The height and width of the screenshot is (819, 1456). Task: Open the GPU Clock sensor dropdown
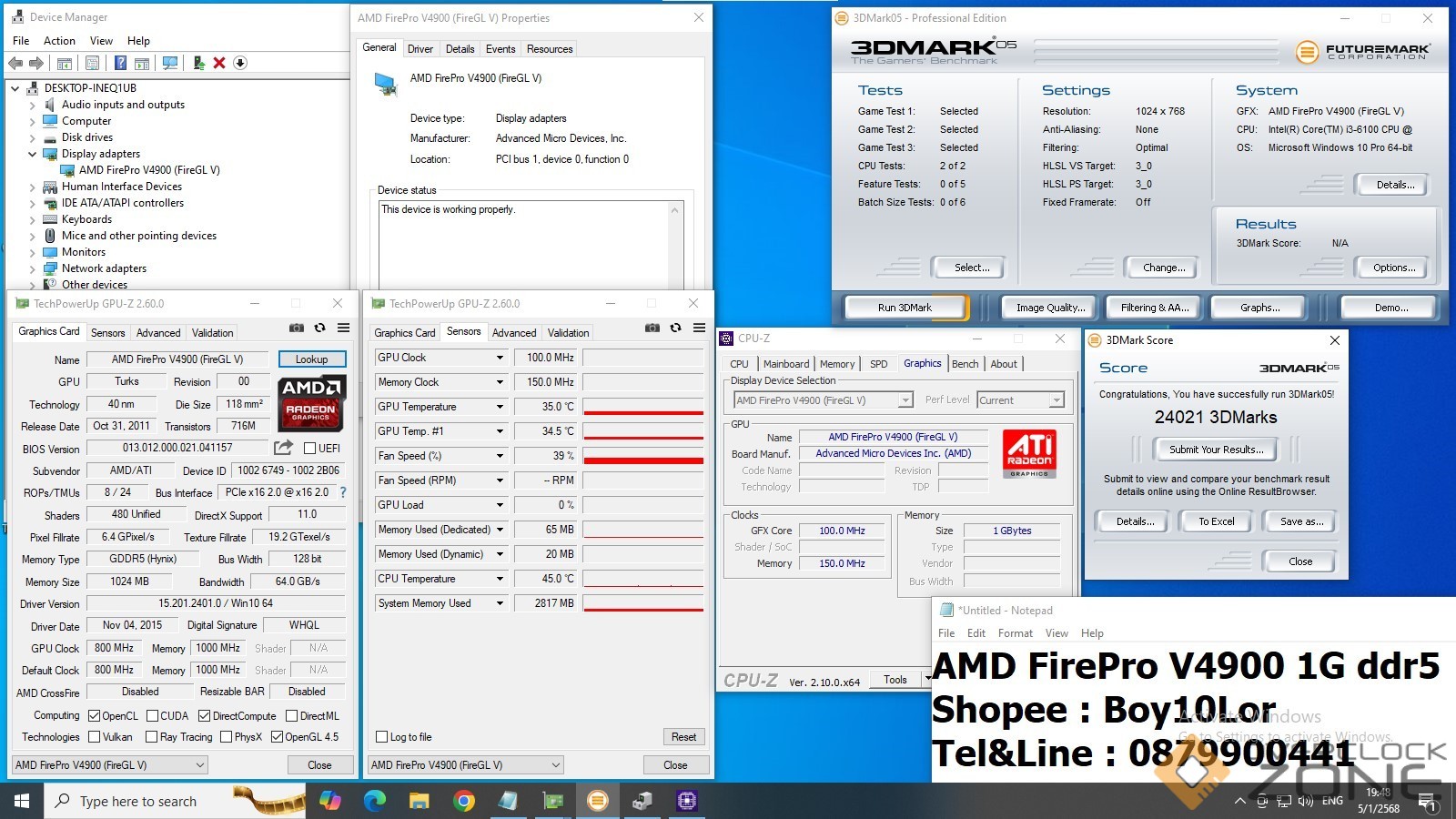[500, 358]
